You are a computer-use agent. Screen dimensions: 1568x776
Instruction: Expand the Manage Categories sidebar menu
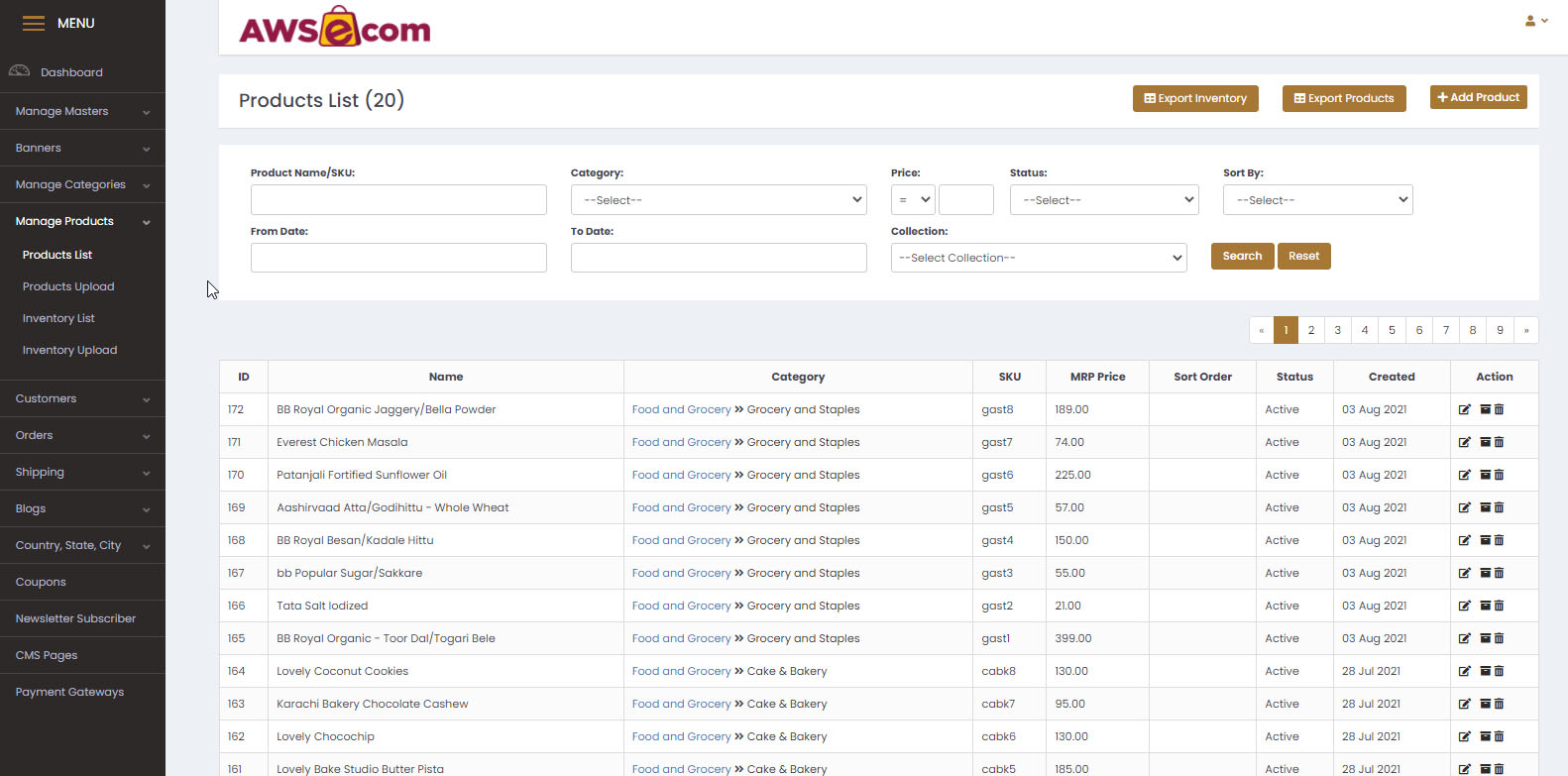(x=82, y=184)
